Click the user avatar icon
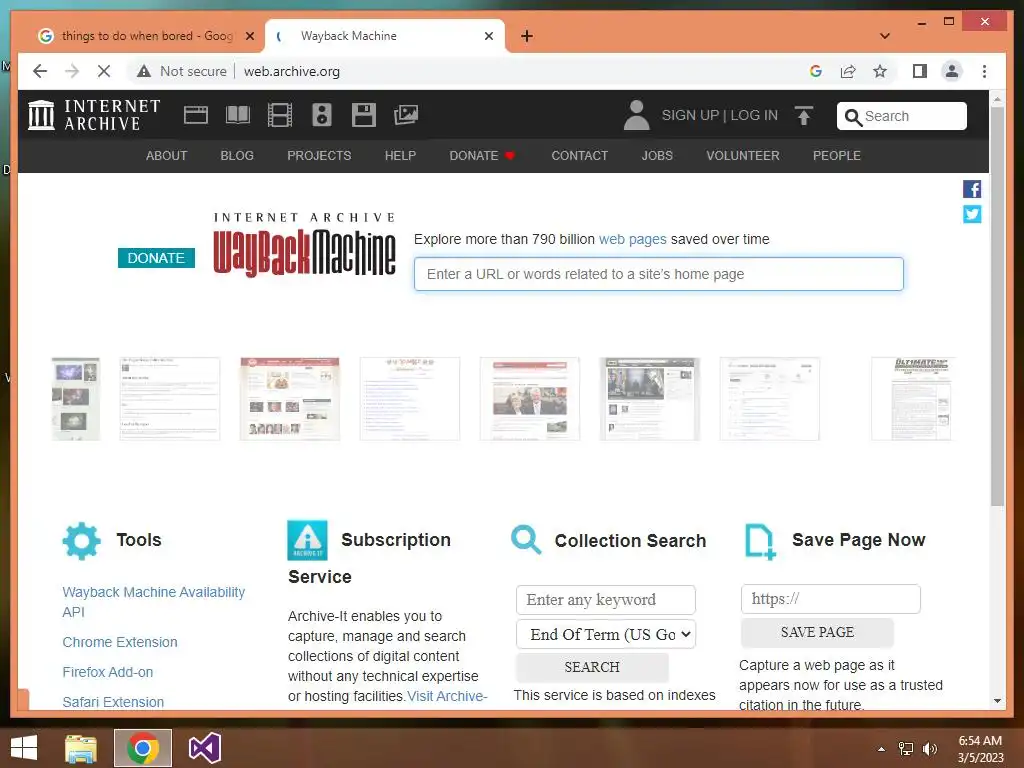Image resolution: width=1024 pixels, height=768 pixels. pos(636,115)
